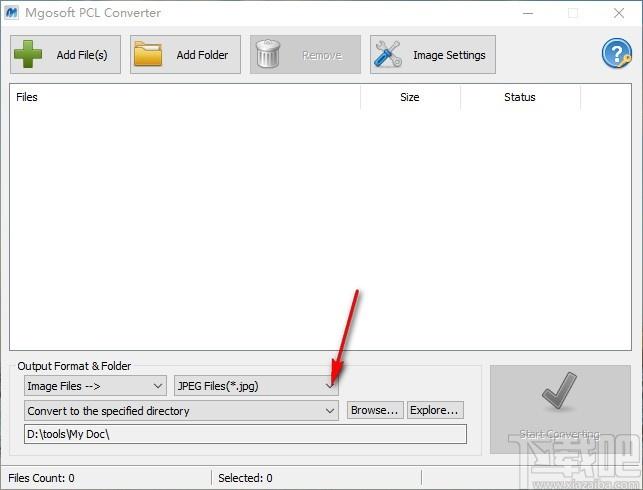The height and width of the screenshot is (490, 643).
Task: Expand the JPEG Files(*.jpg) format dropdown
Action: coord(256,386)
